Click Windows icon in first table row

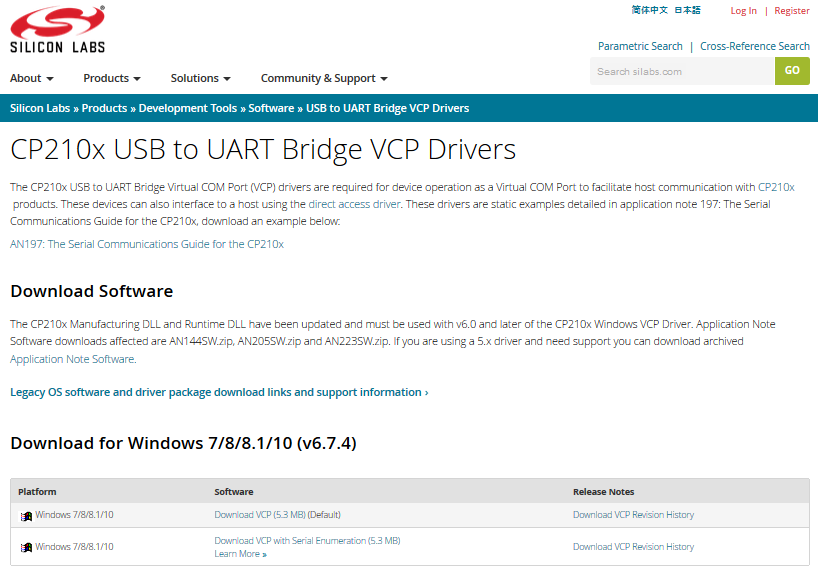tap(26, 516)
